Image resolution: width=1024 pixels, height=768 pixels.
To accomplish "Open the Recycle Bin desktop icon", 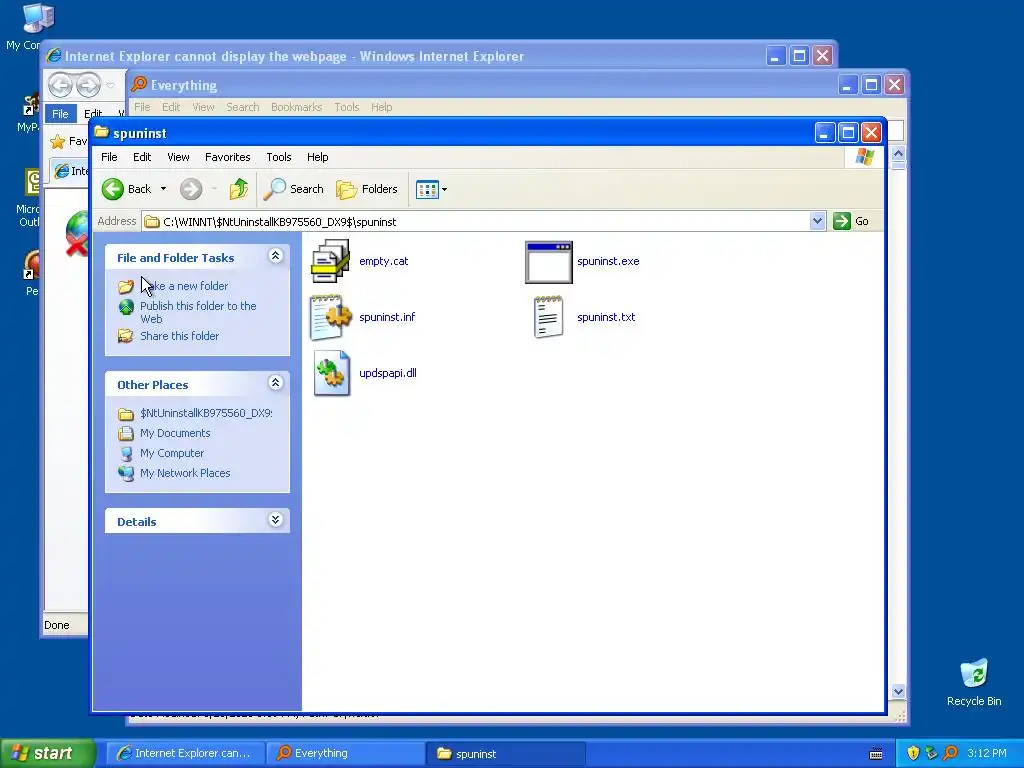I will [x=974, y=682].
